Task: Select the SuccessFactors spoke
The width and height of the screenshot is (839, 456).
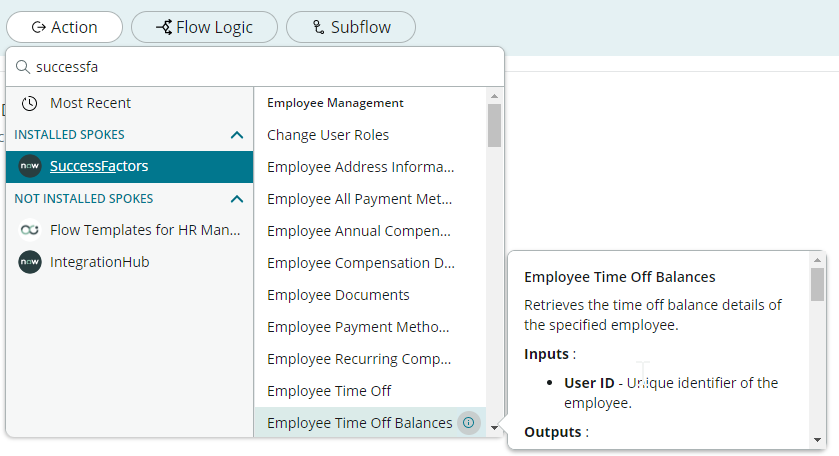Action: click(129, 166)
